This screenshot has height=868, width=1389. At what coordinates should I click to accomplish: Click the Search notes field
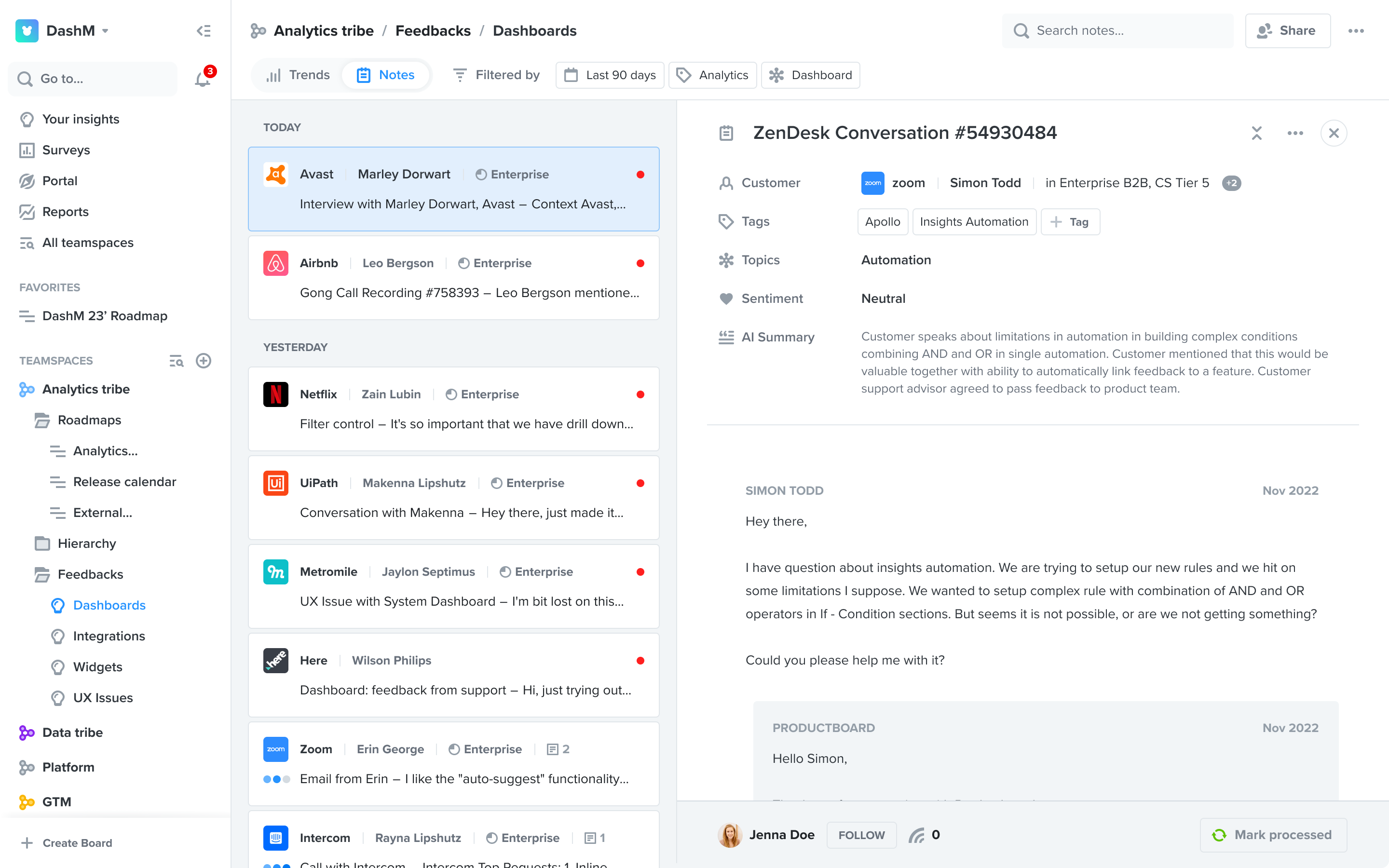click(1117, 30)
